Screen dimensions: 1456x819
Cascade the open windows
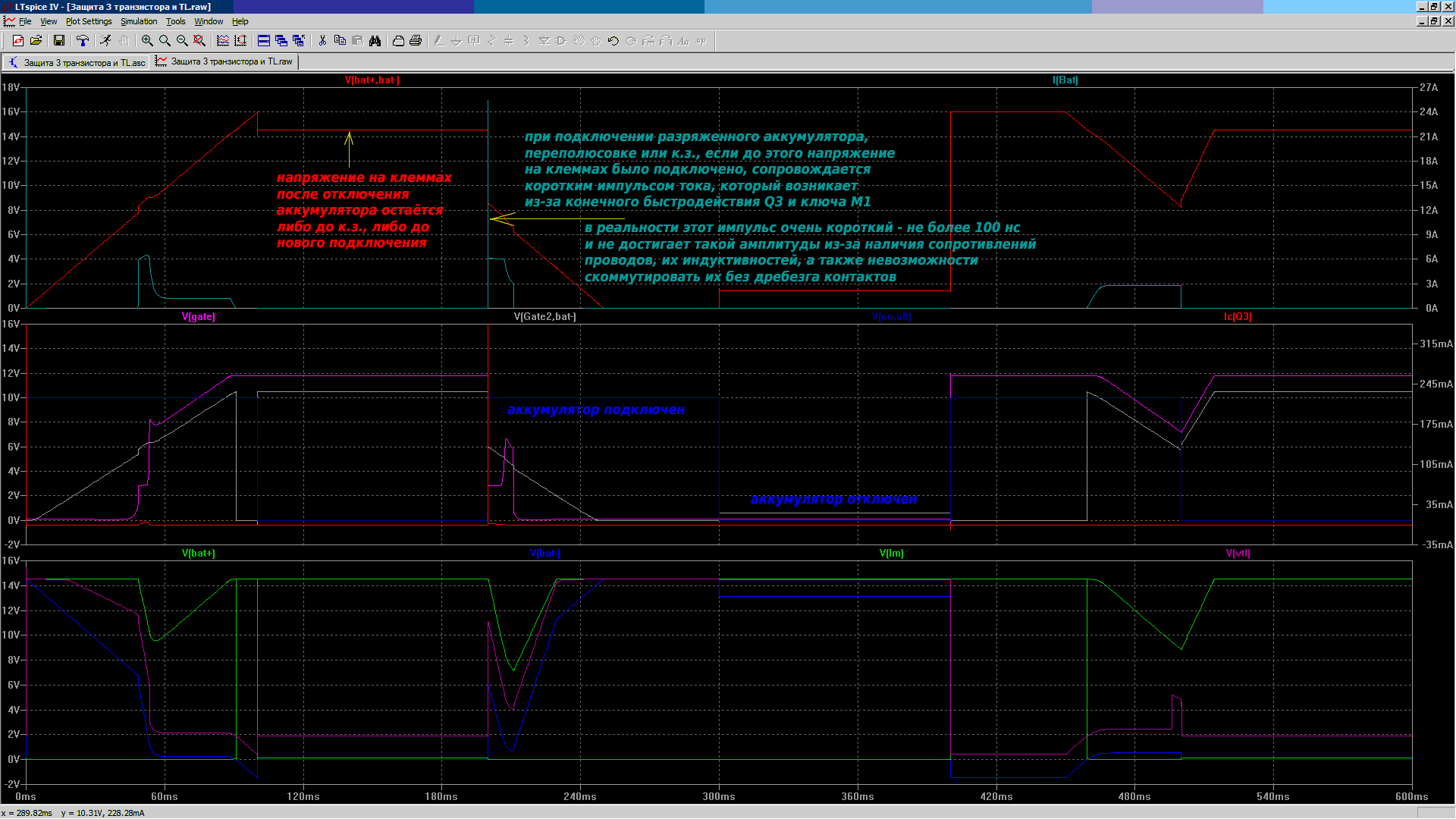281,41
